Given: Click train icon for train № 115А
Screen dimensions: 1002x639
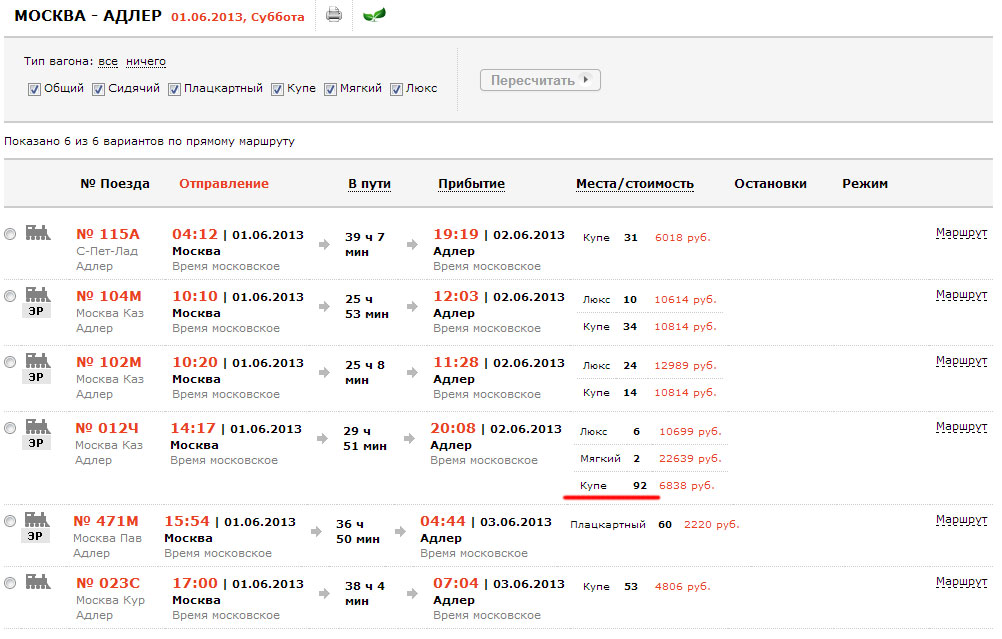Looking at the screenshot, I should (38, 233).
